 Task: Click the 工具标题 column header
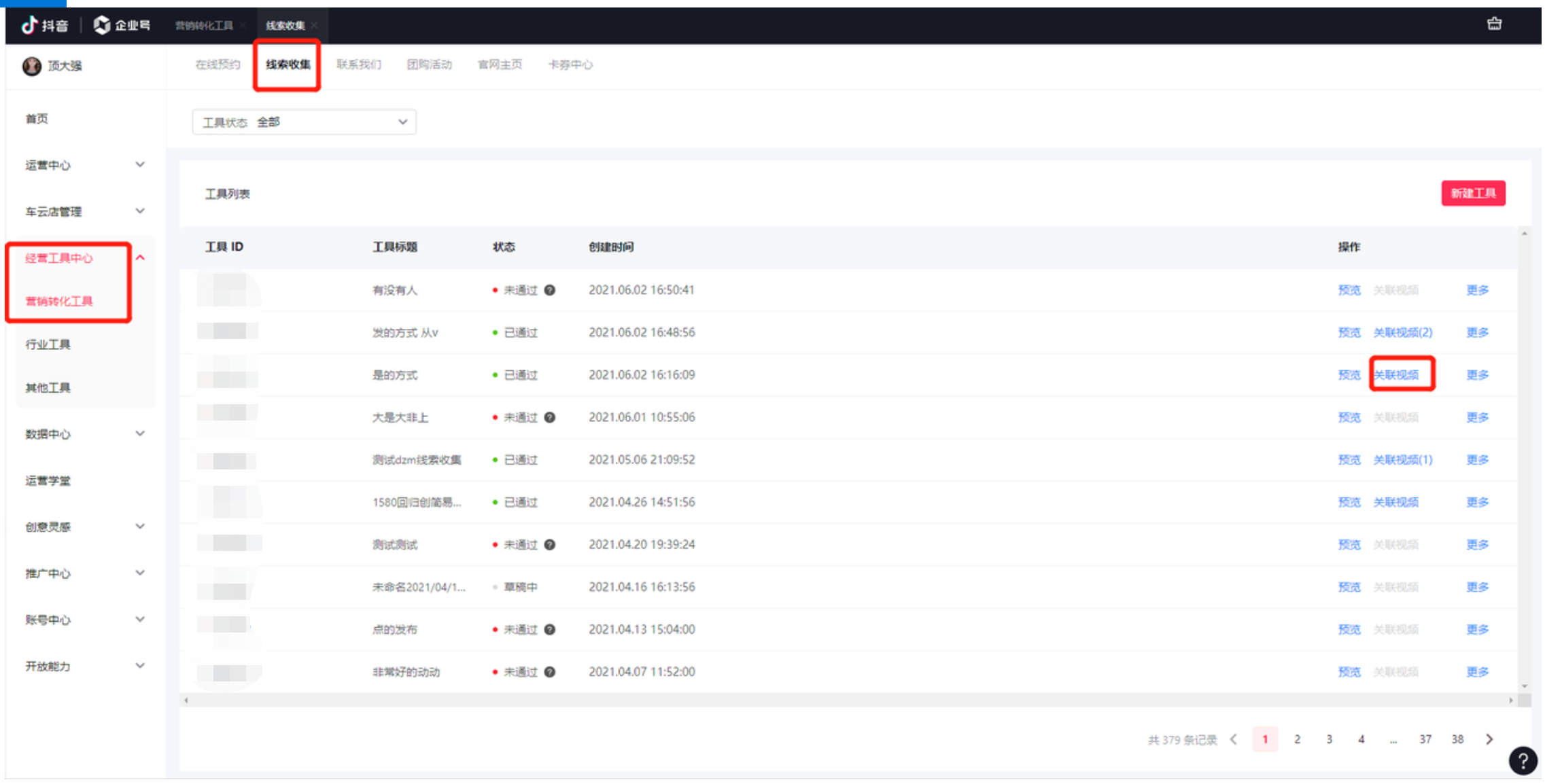click(395, 247)
